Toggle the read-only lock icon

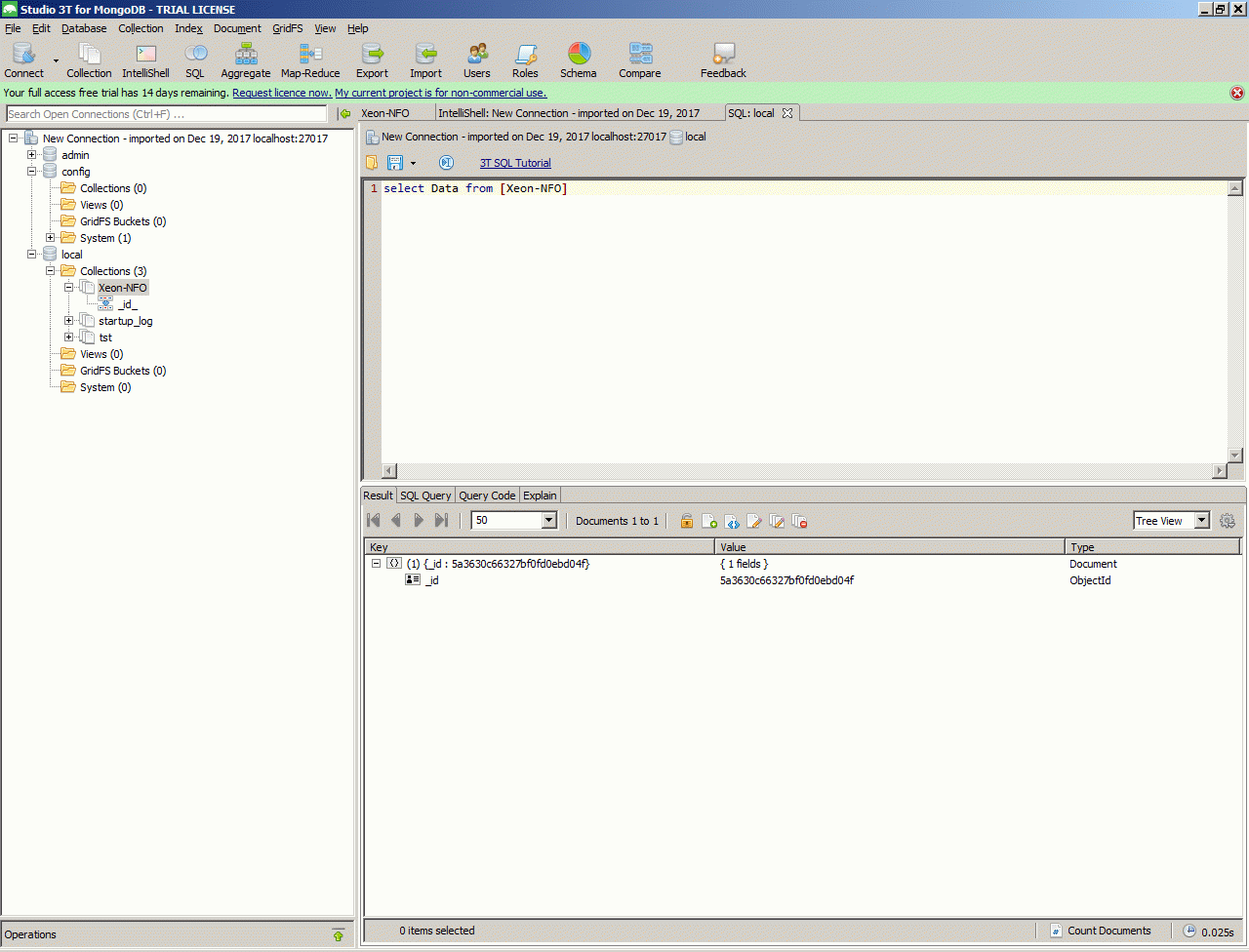coord(687,521)
